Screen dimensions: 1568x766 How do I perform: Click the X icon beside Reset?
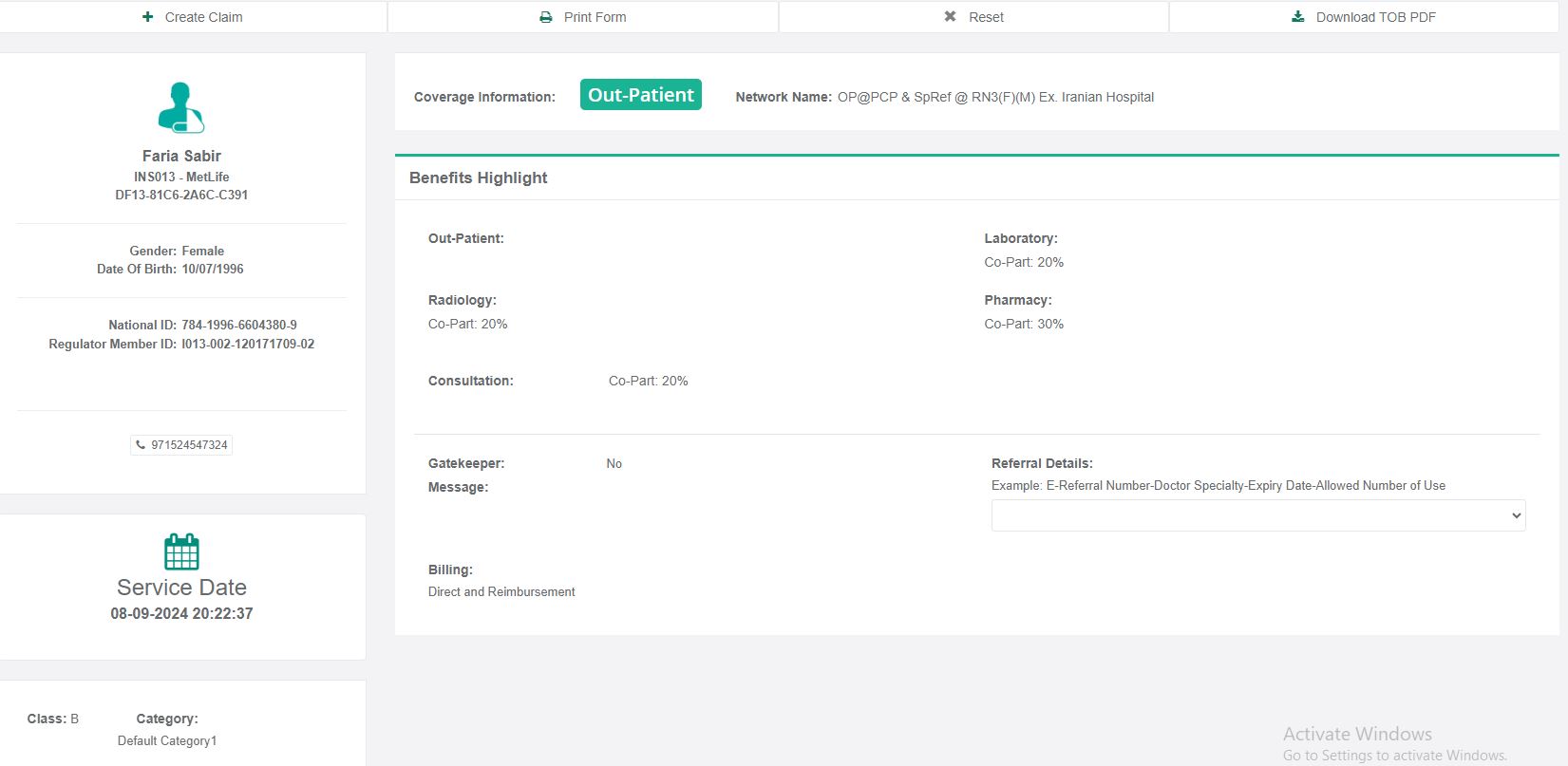[x=950, y=17]
